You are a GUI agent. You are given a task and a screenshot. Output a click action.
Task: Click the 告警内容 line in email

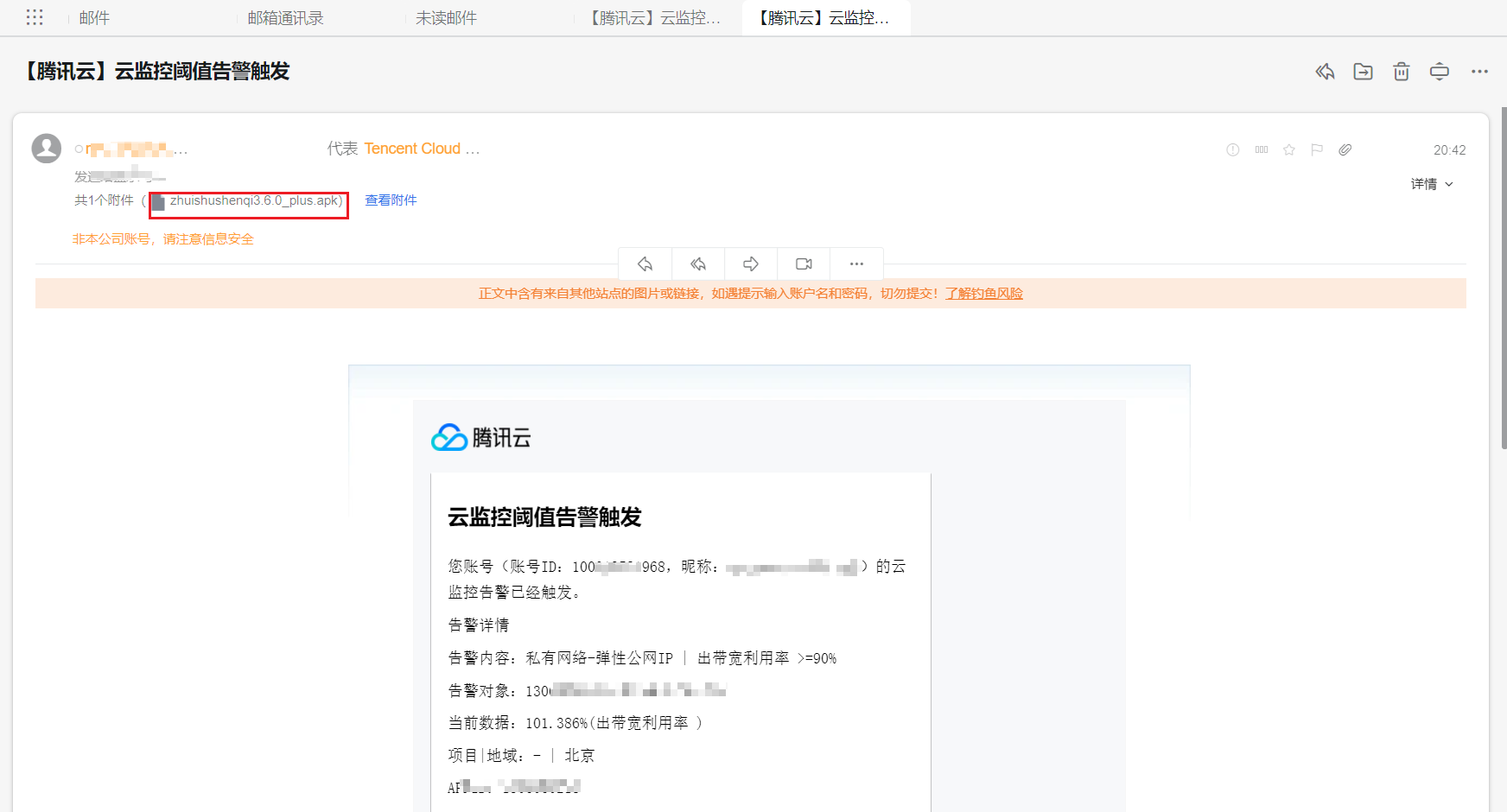coord(642,658)
